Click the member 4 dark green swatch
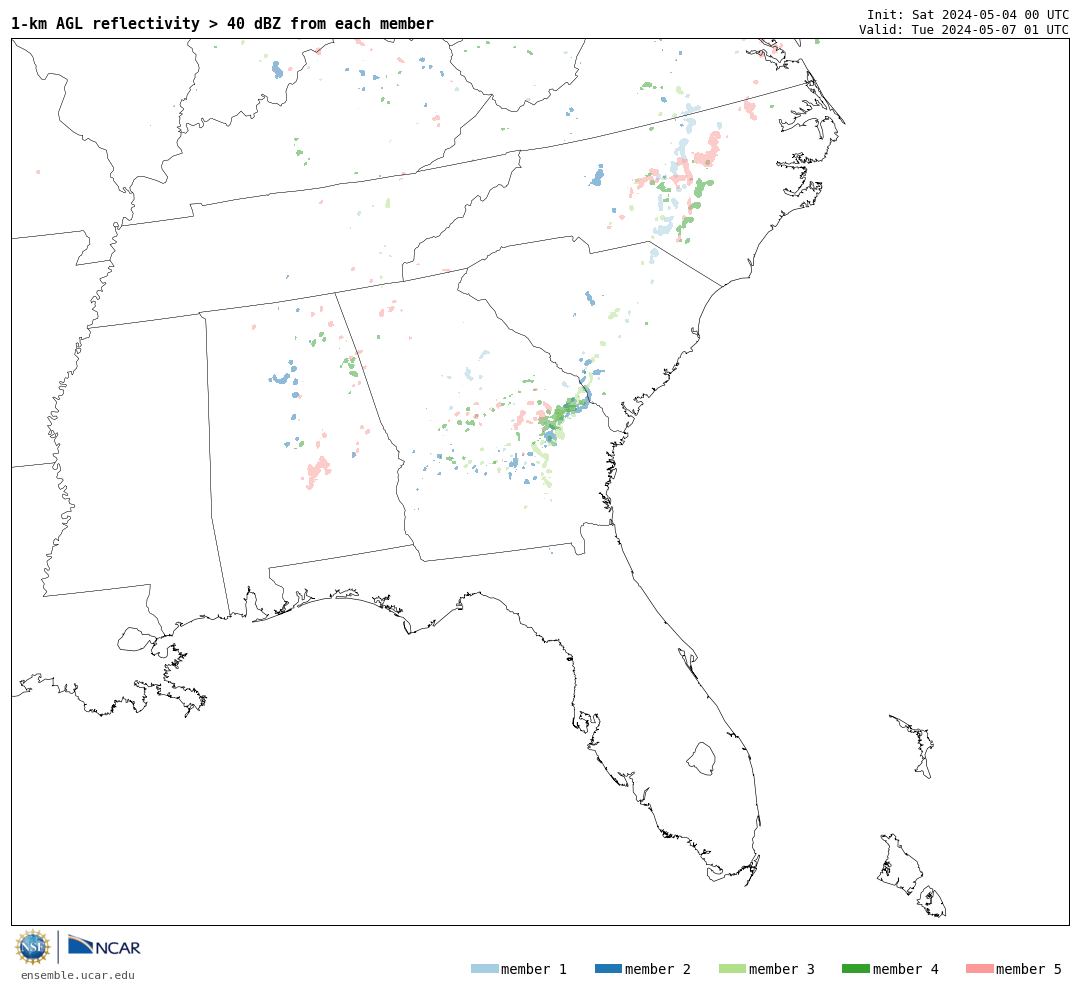Viewport: 1080px width, 988px height. [855, 969]
